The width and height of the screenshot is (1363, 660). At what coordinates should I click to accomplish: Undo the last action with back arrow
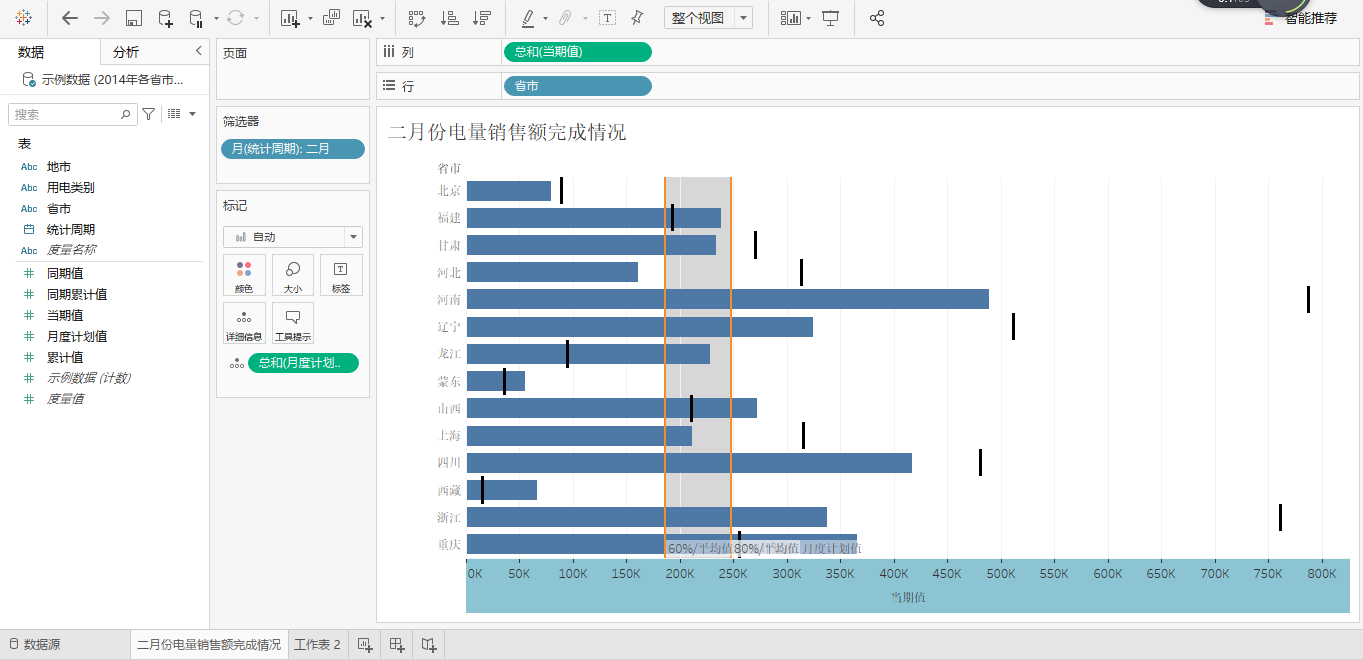pos(69,18)
